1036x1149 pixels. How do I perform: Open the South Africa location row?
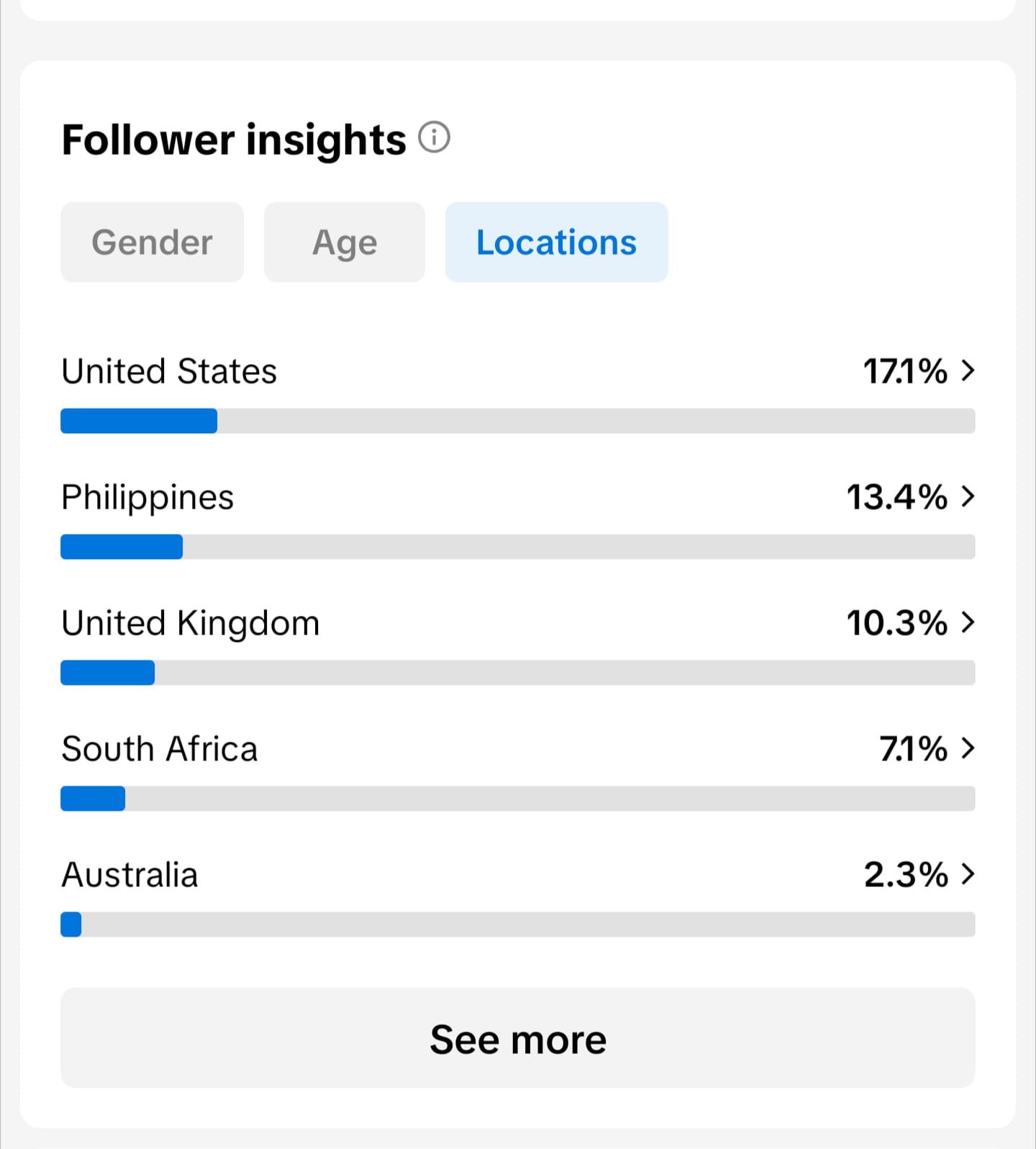coord(518,771)
